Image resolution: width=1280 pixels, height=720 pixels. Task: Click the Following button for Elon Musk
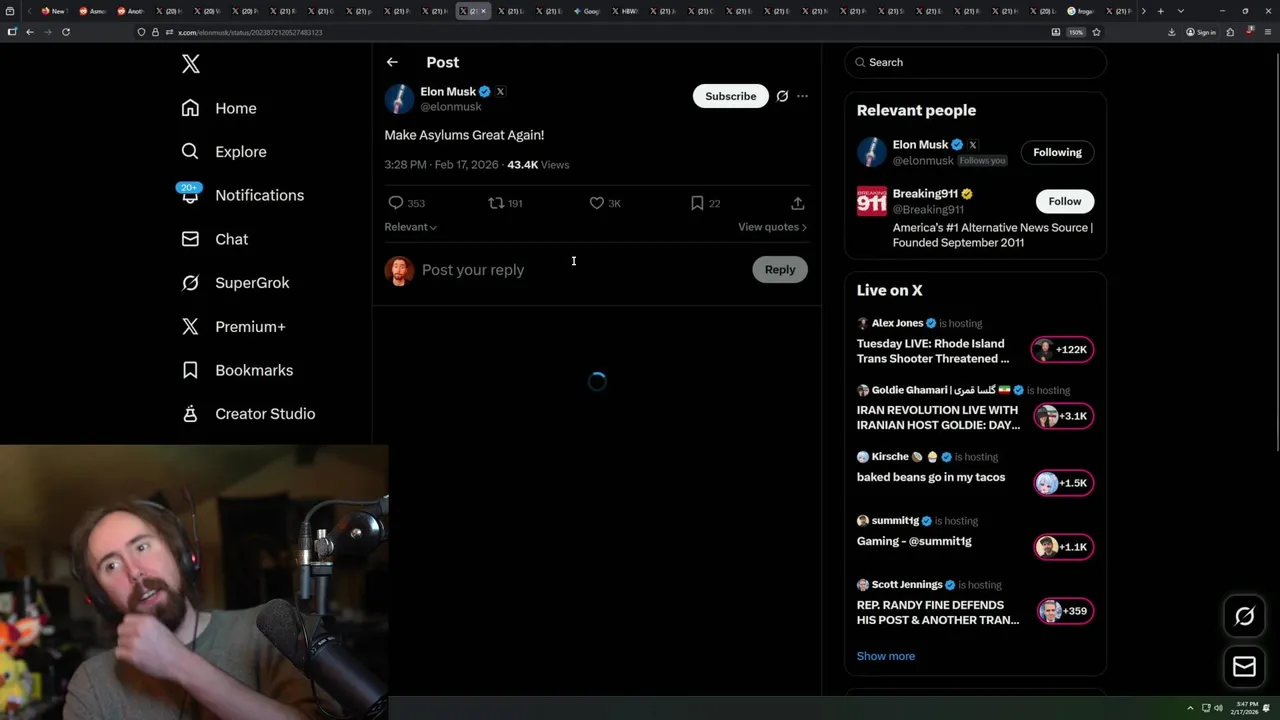(x=1057, y=152)
